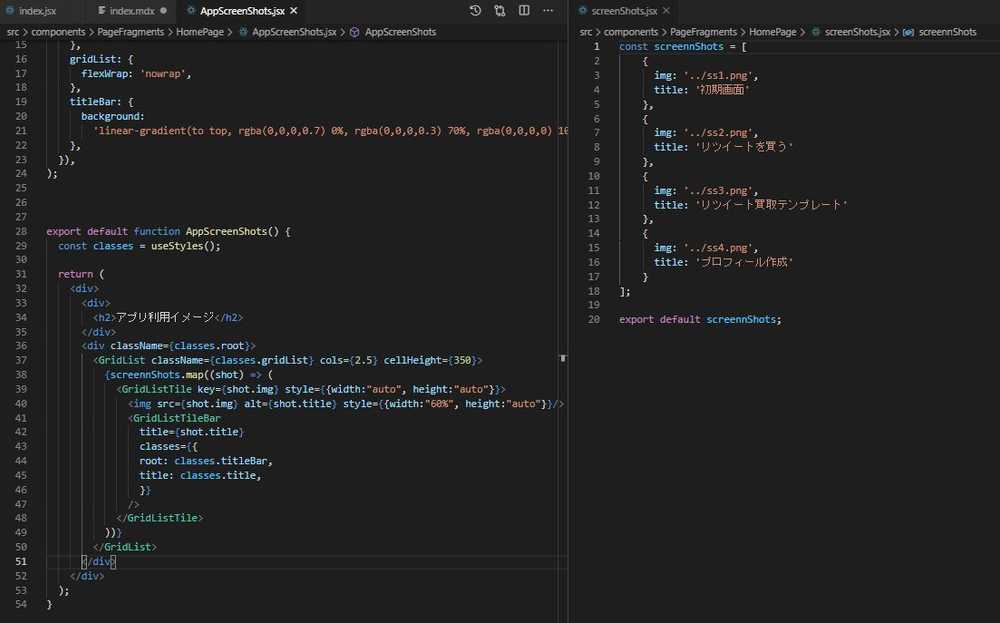Click the Split Editor Right icon

click(x=524, y=11)
